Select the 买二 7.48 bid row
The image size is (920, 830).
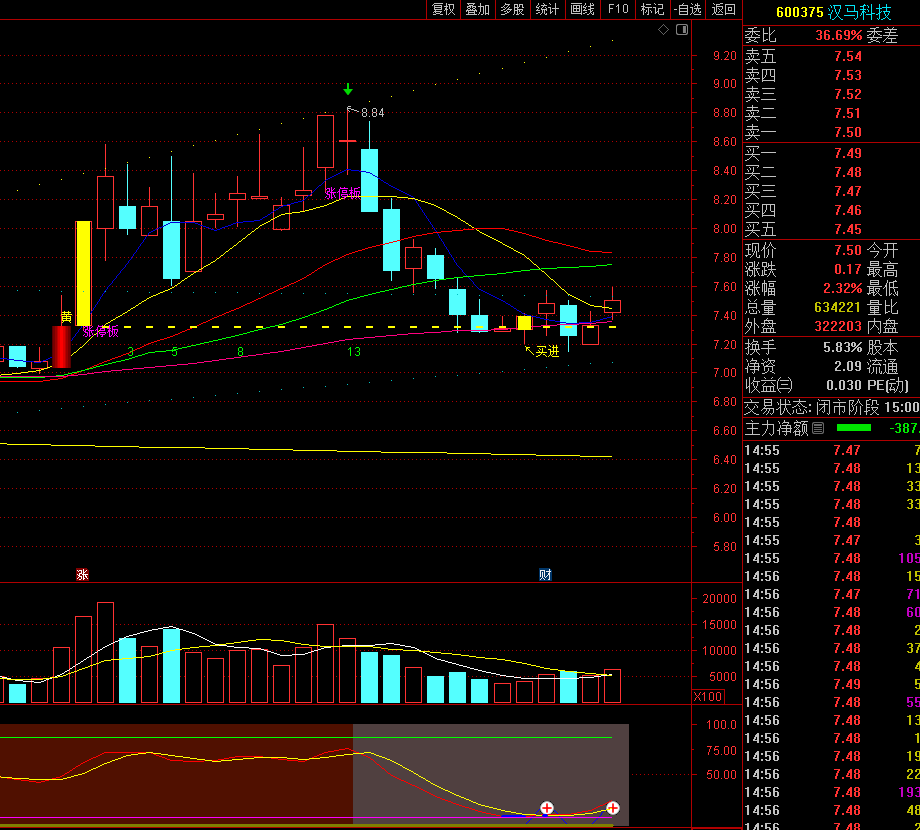(x=831, y=172)
